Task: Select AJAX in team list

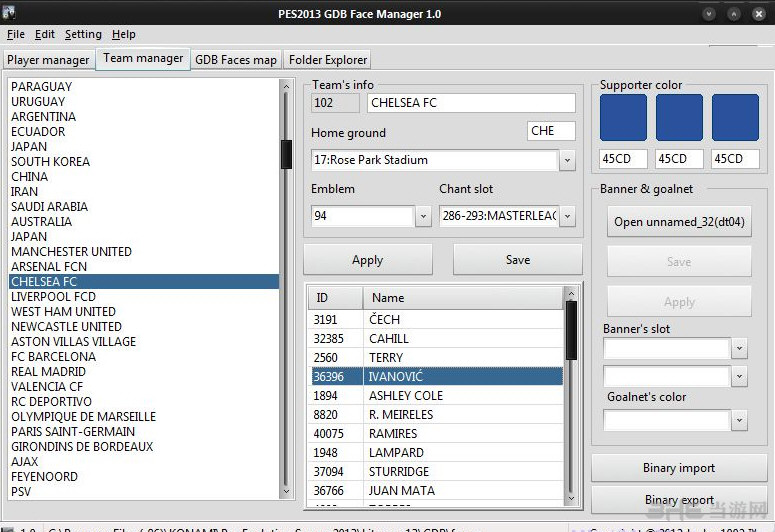Action: coord(144,462)
